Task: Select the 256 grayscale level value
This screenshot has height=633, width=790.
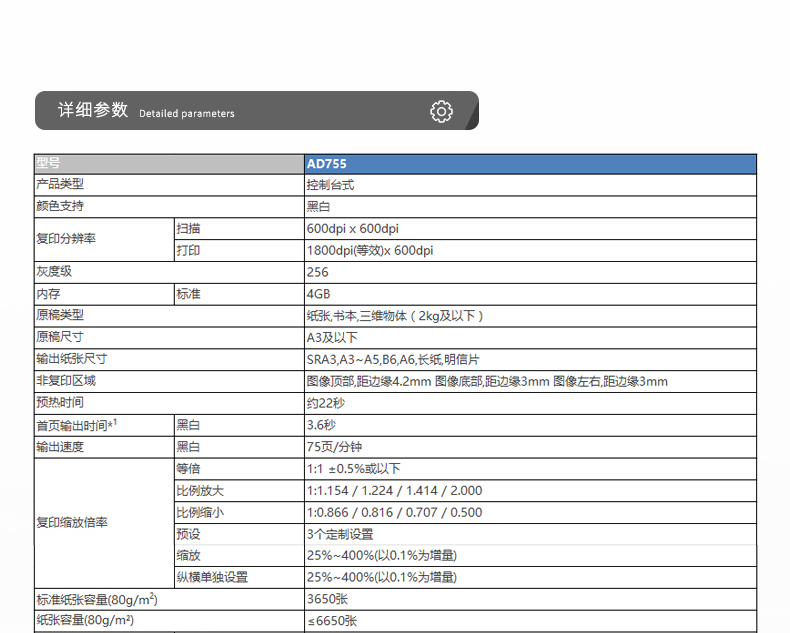Action: coord(318,272)
